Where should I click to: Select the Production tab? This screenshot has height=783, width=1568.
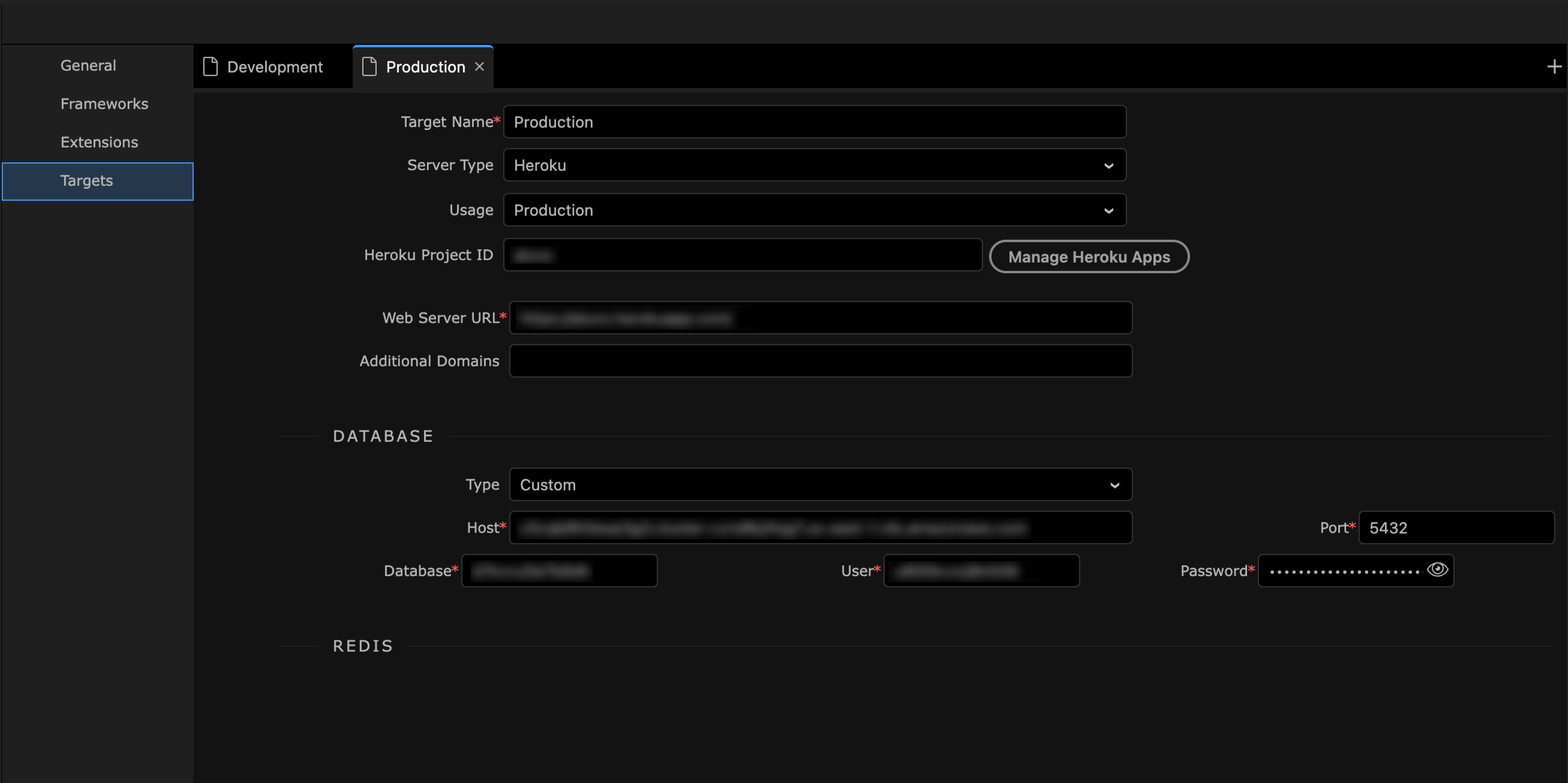click(x=425, y=67)
